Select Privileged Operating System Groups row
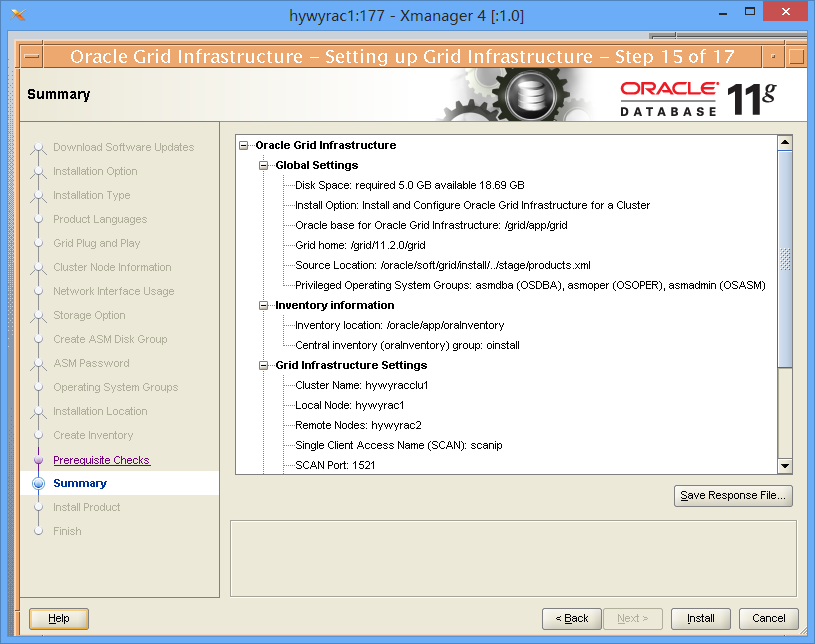The height and width of the screenshot is (644, 815). 530,285
